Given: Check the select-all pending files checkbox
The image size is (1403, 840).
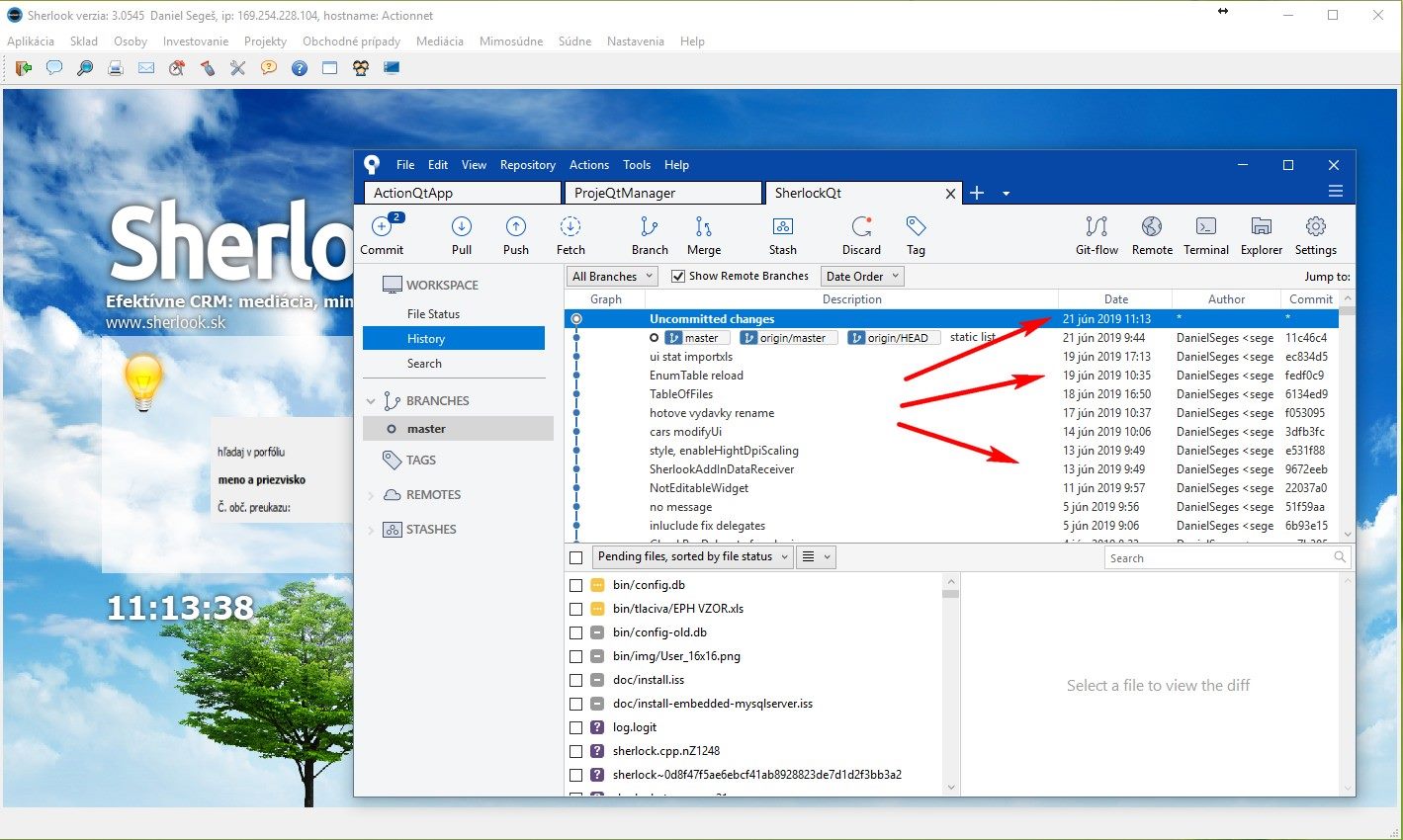Looking at the screenshot, I should [x=576, y=557].
